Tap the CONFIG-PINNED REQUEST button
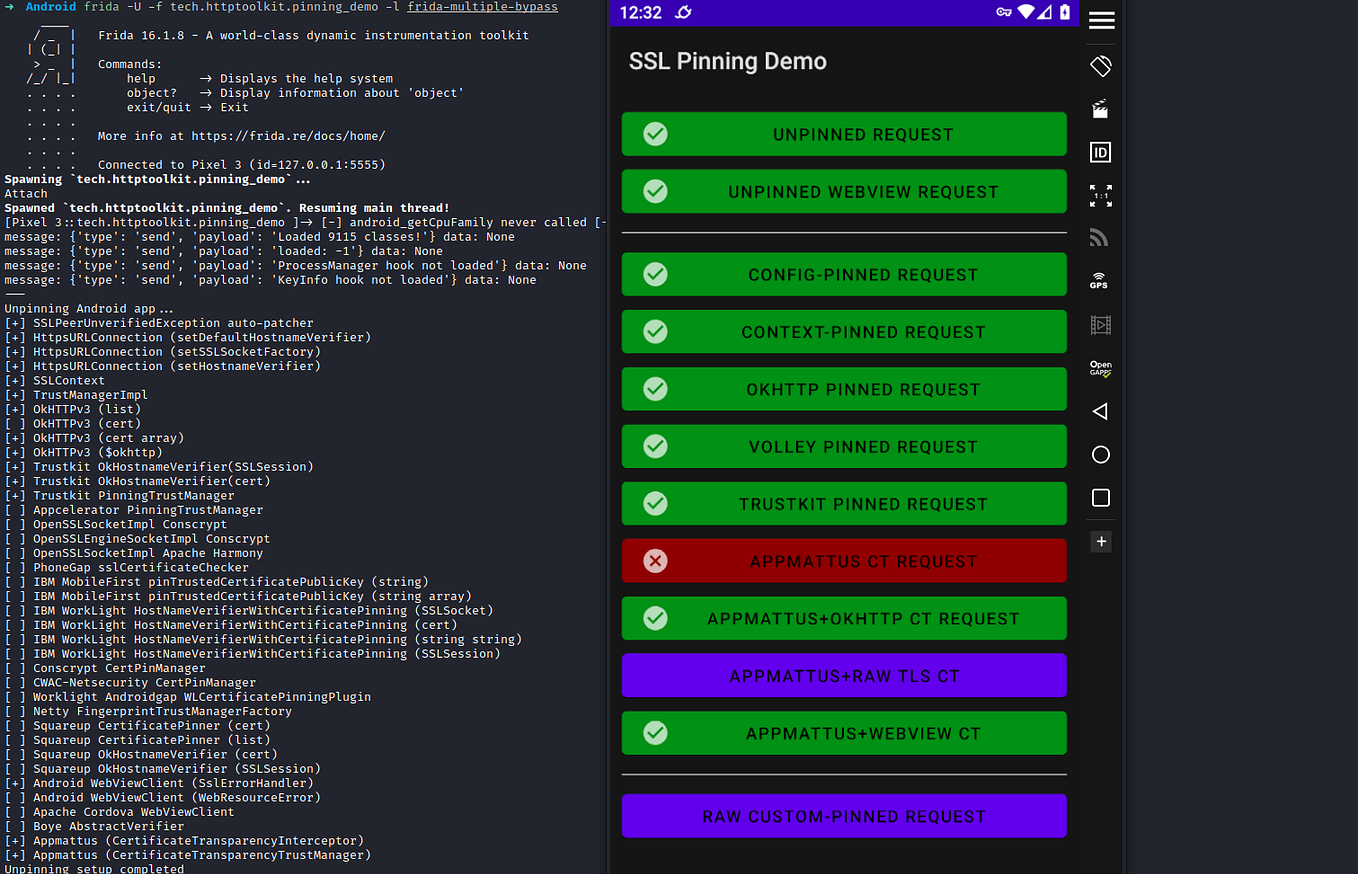The width and height of the screenshot is (1358, 874). click(x=843, y=274)
